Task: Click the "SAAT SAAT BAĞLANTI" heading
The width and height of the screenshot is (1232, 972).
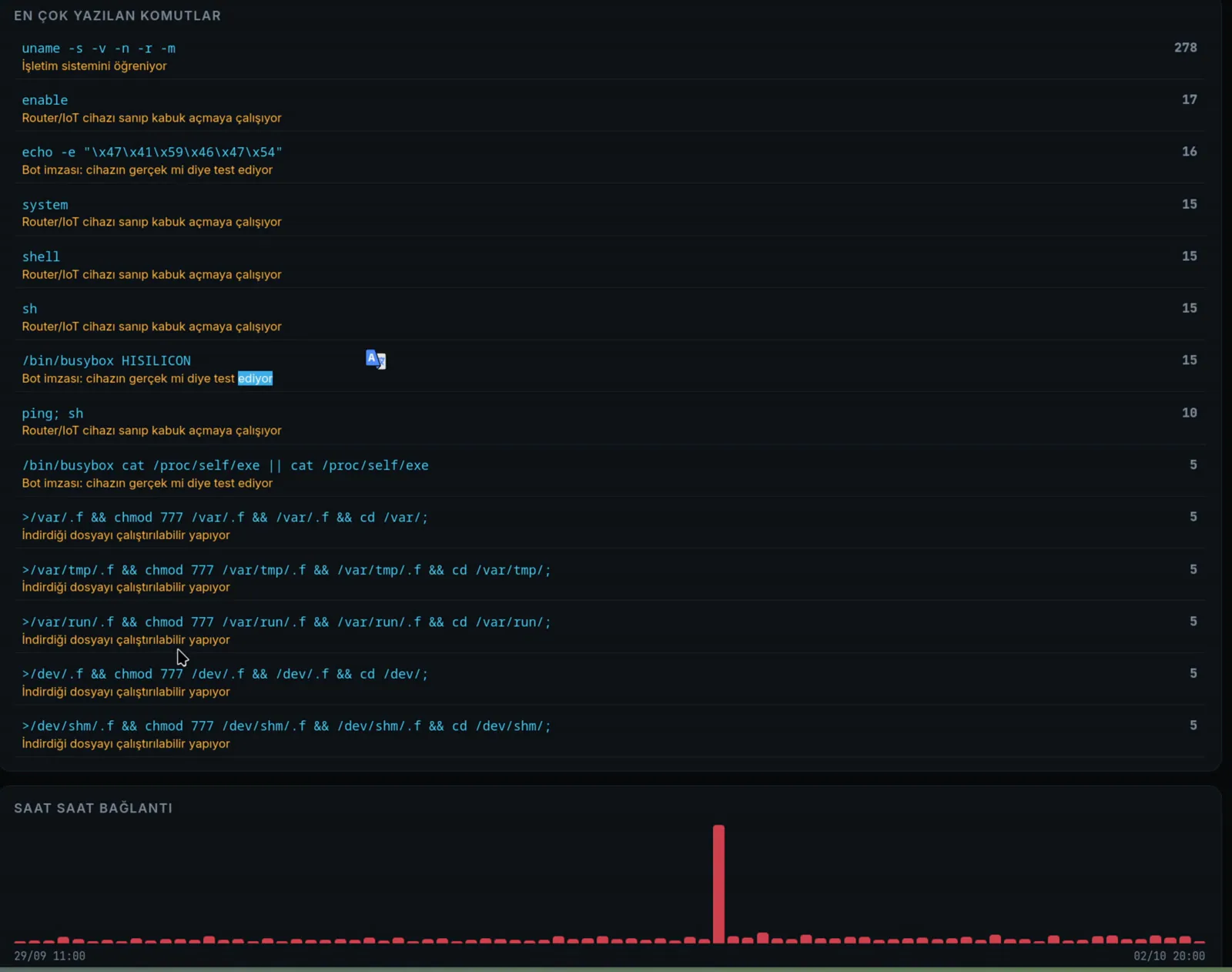Action: coord(93,808)
